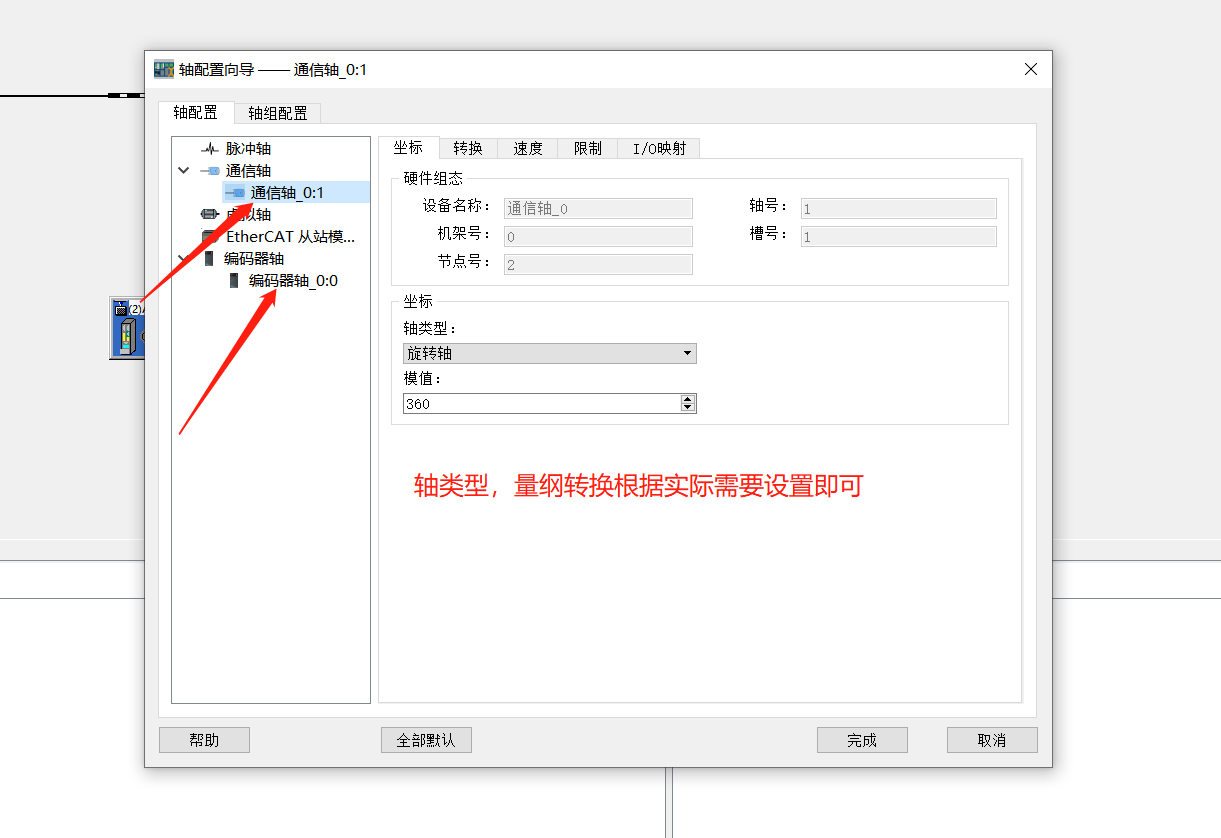The image size is (1221, 838).
Task: Switch to the 轴组配置 tab
Action: (278, 113)
